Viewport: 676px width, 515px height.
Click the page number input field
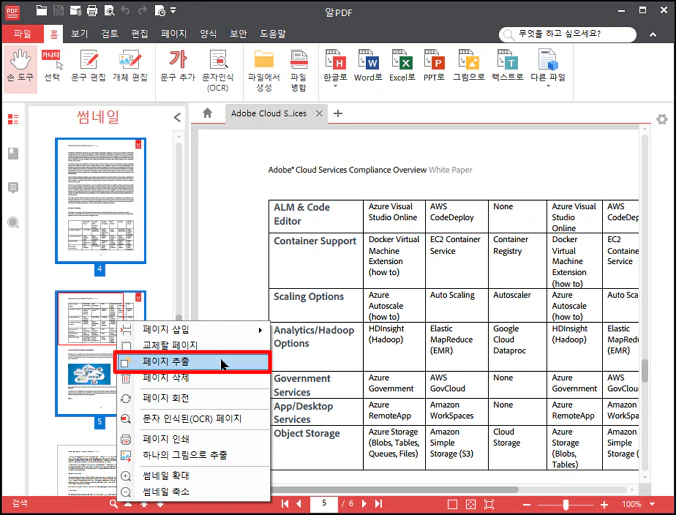(324, 504)
